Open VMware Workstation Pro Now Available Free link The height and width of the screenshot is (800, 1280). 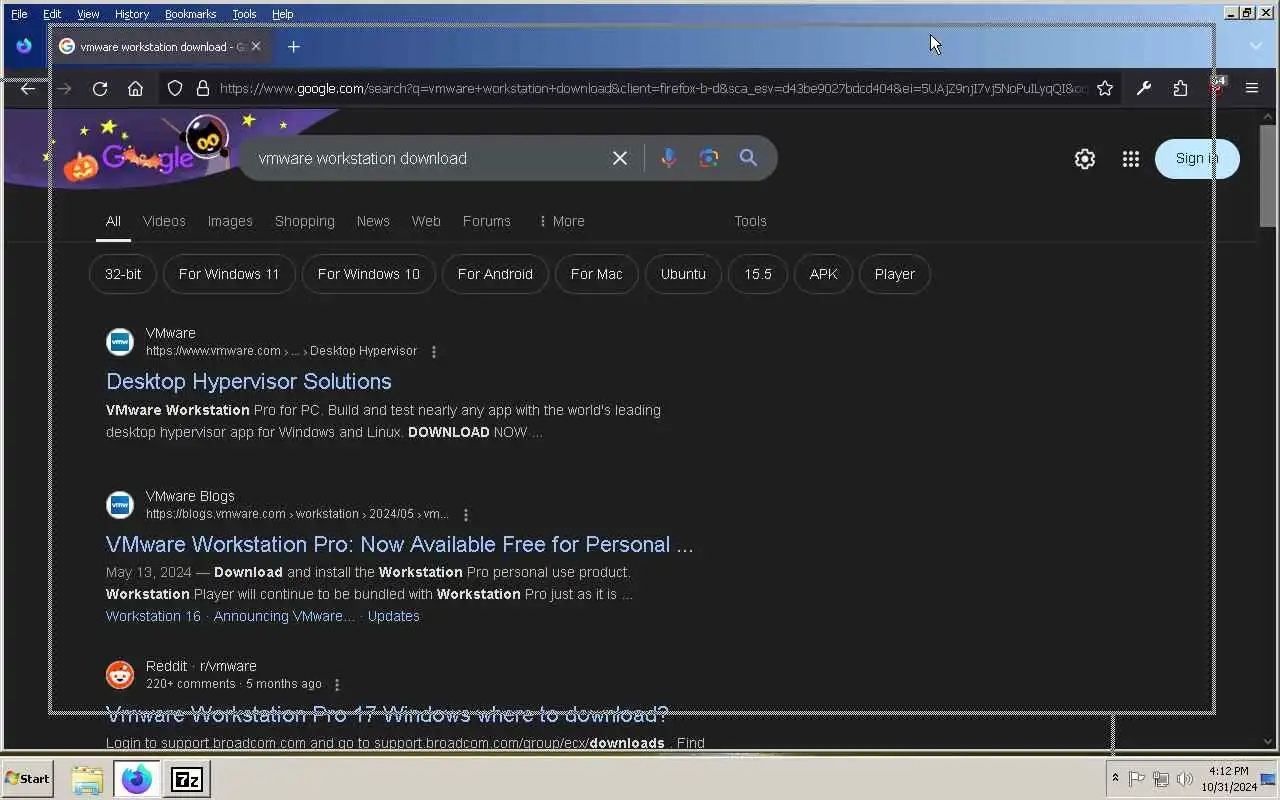[399, 544]
